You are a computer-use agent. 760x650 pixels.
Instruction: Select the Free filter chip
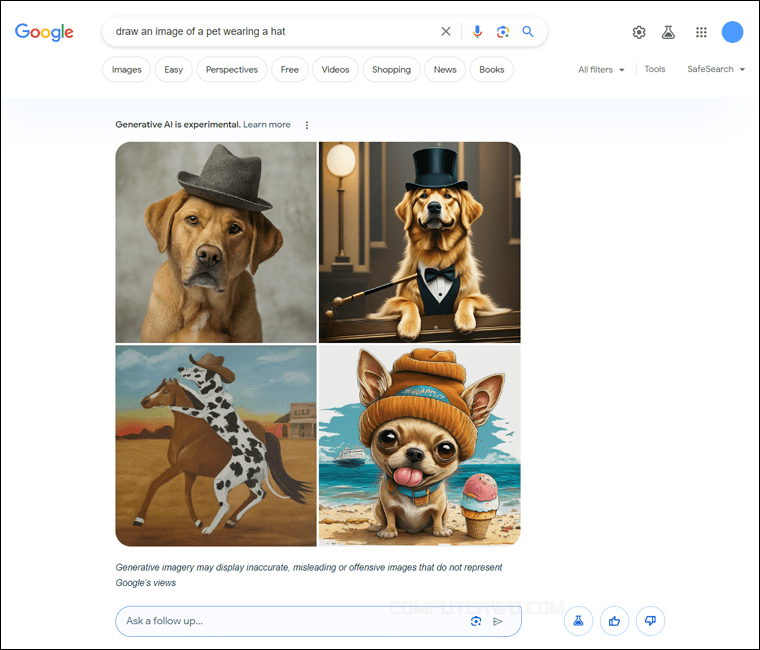coord(289,69)
